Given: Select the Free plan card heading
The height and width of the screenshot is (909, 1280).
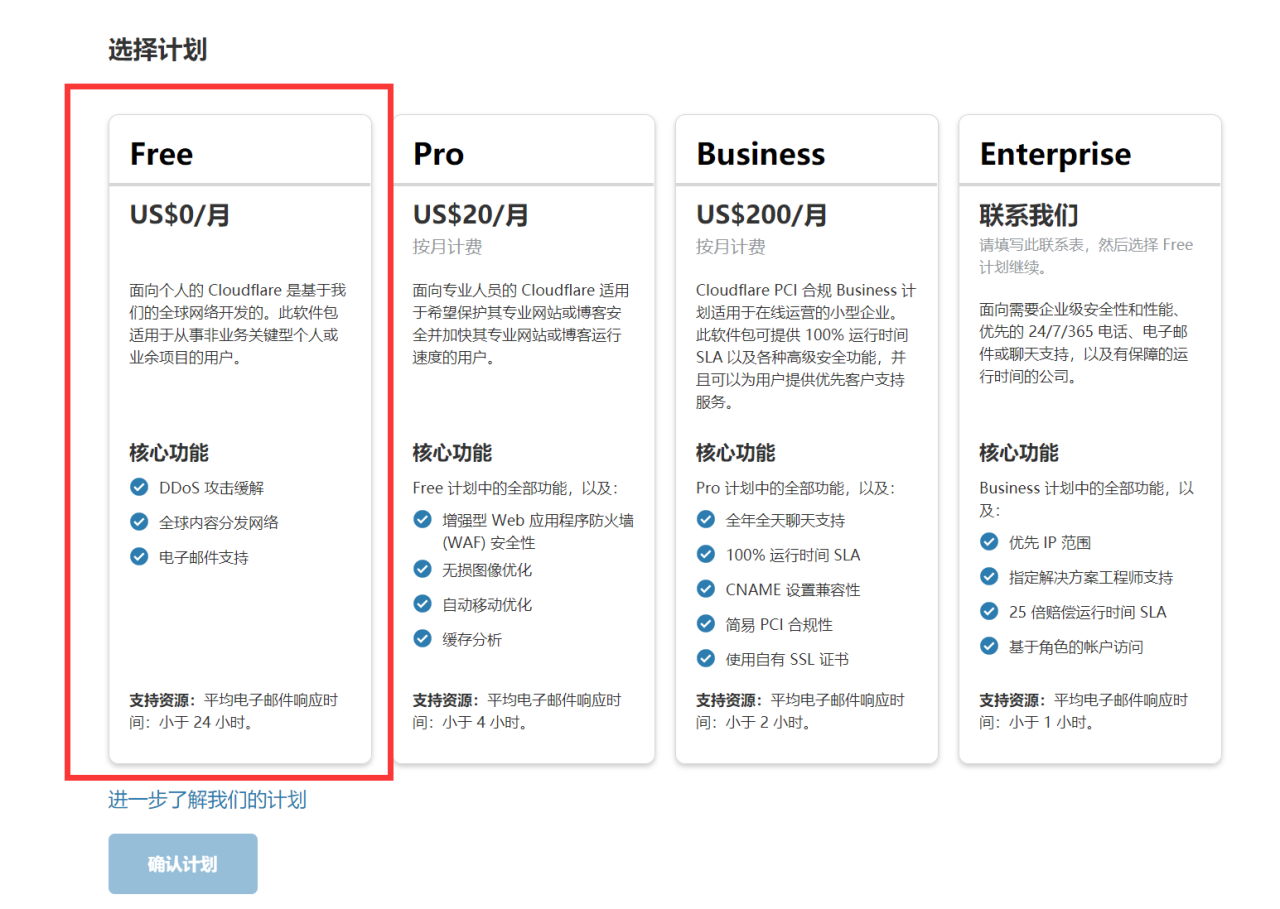Looking at the screenshot, I should 161,154.
